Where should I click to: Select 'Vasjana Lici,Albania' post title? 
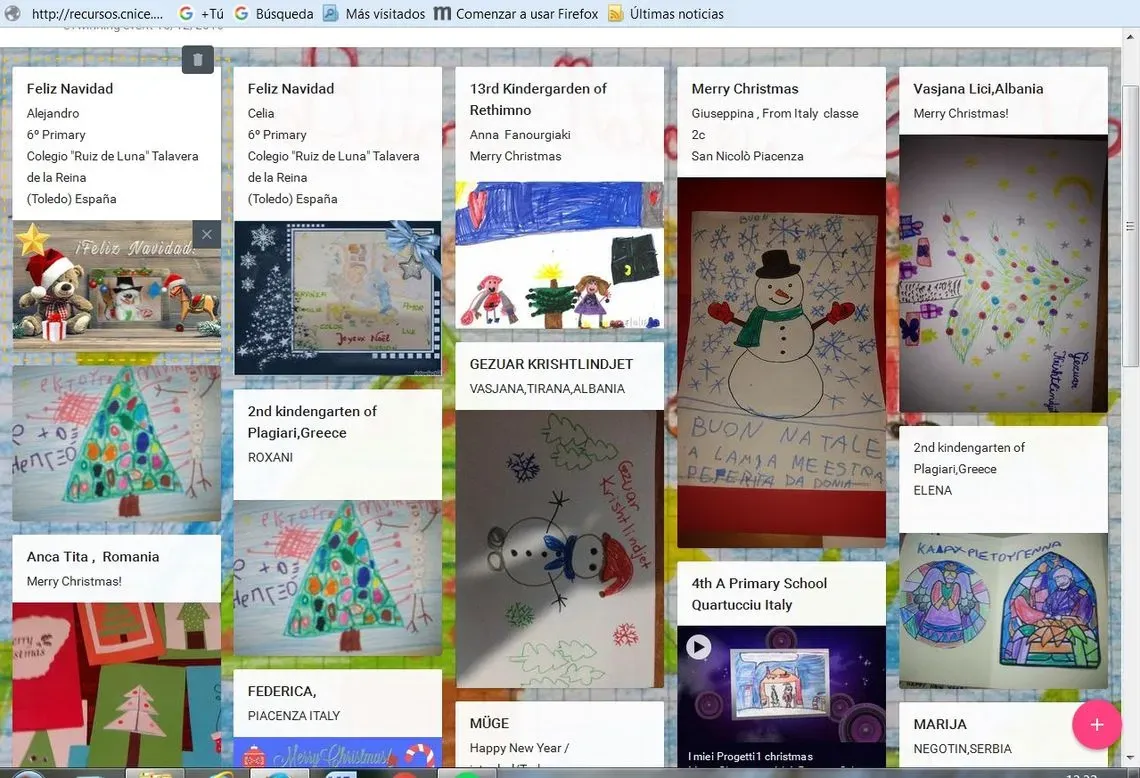(x=978, y=89)
